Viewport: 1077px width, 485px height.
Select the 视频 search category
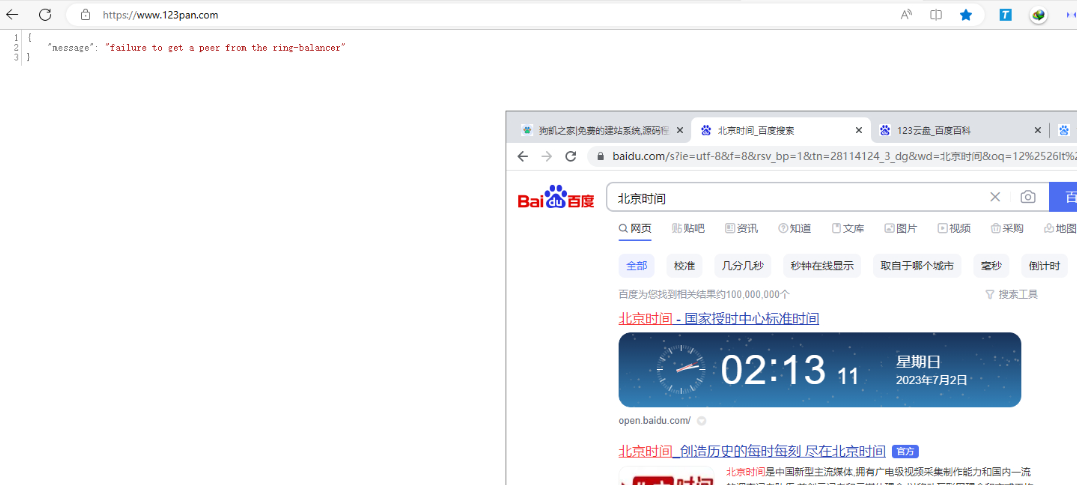pos(954,229)
